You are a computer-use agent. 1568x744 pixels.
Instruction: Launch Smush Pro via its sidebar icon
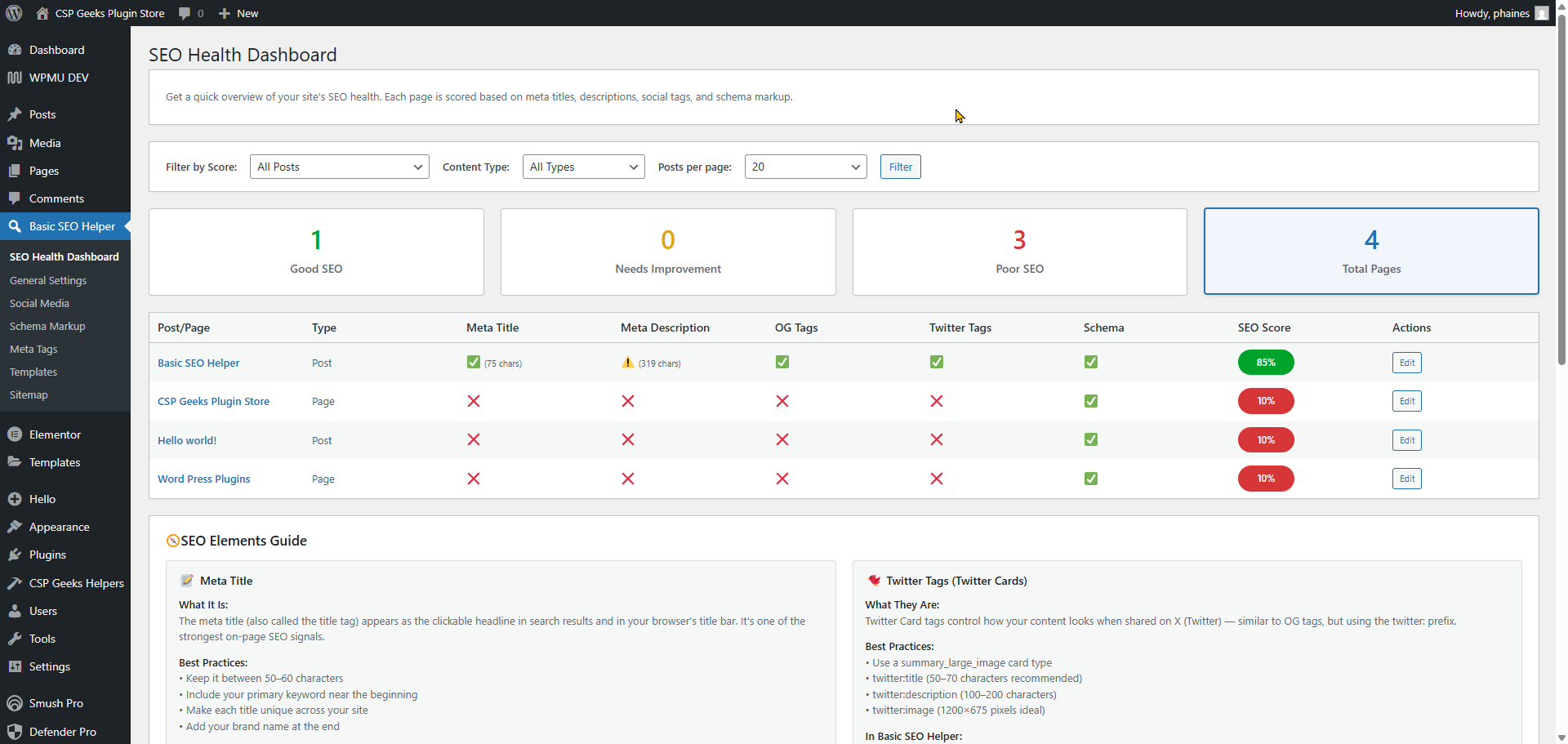[x=16, y=703]
